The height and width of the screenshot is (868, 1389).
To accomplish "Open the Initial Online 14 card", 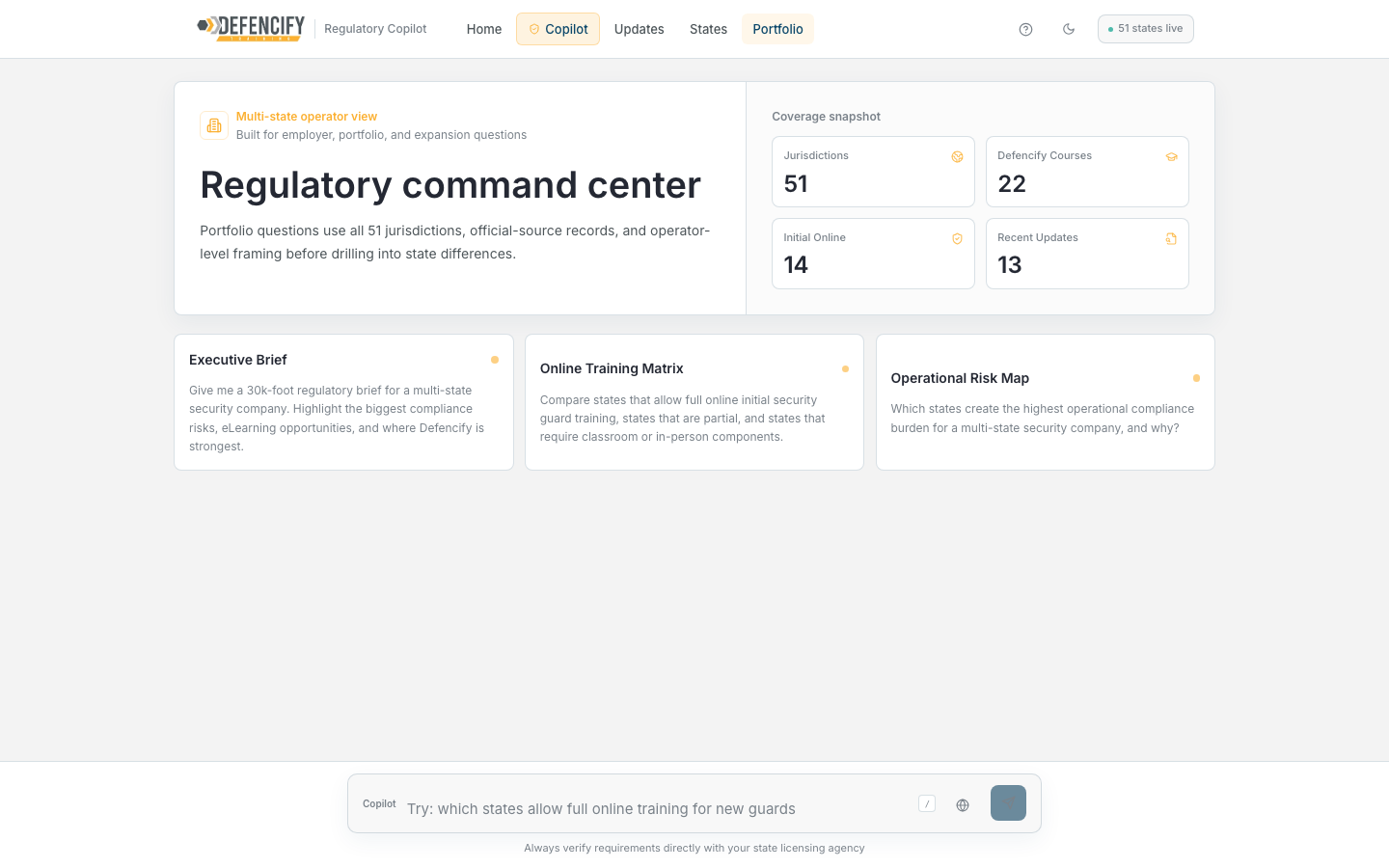I will pos(873,254).
